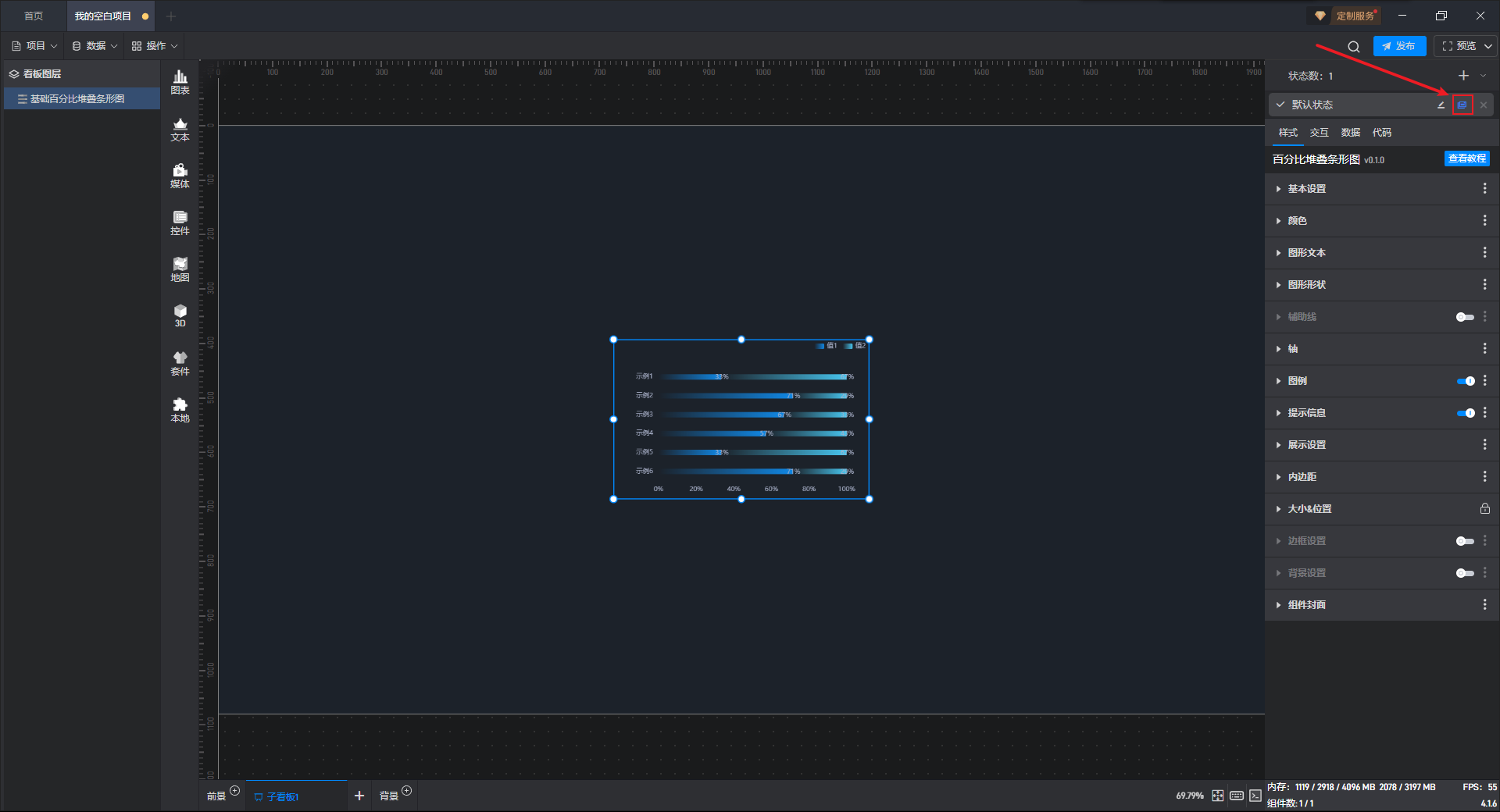
Task: Enable the 辅助线 guide line toggle
Action: (1465, 317)
